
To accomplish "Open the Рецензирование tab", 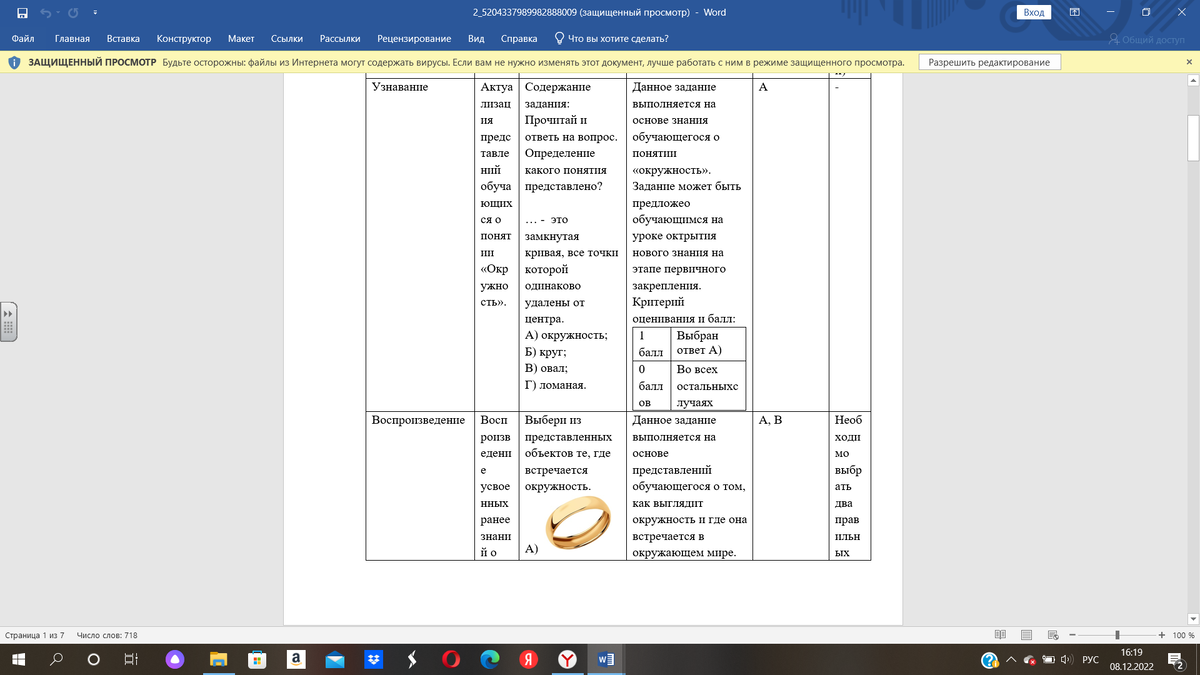I will 414,39.
